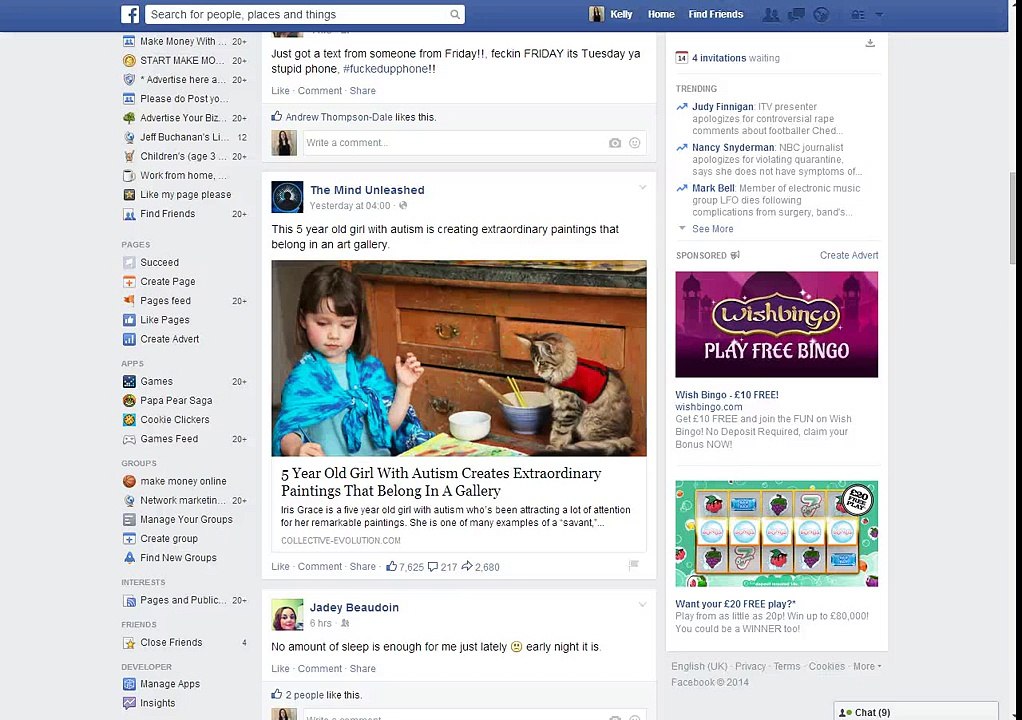Image resolution: width=1022 pixels, height=720 pixels.
Task: Click English (UK) language link
Action: click(699, 666)
